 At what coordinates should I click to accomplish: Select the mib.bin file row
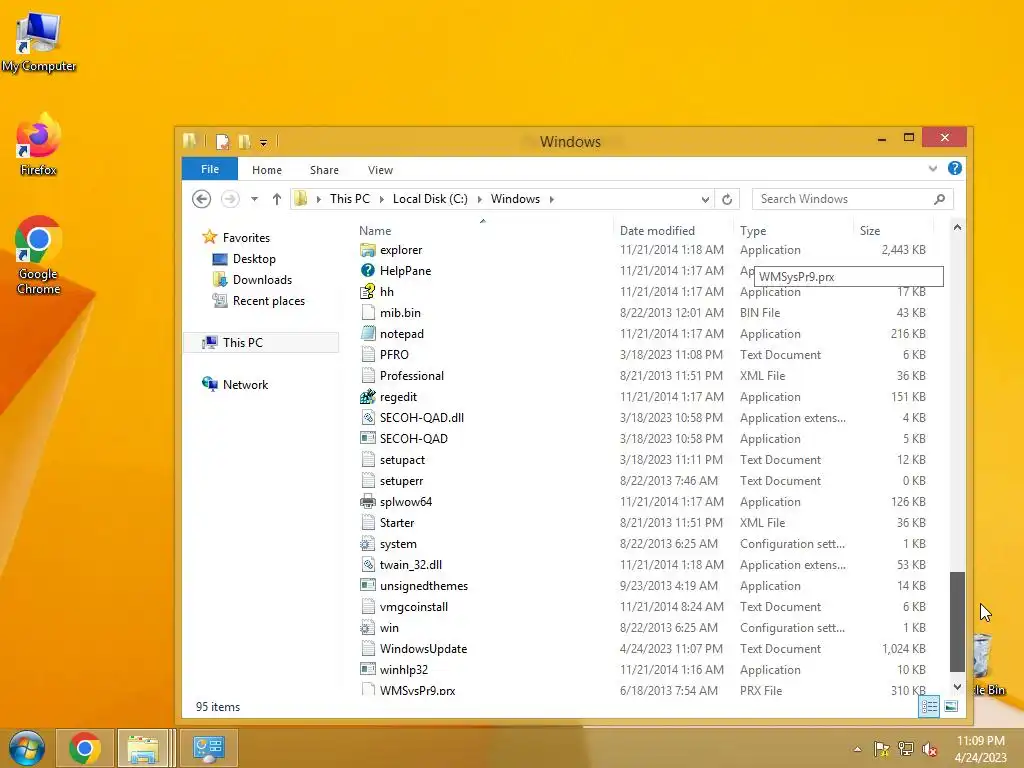[643, 313]
